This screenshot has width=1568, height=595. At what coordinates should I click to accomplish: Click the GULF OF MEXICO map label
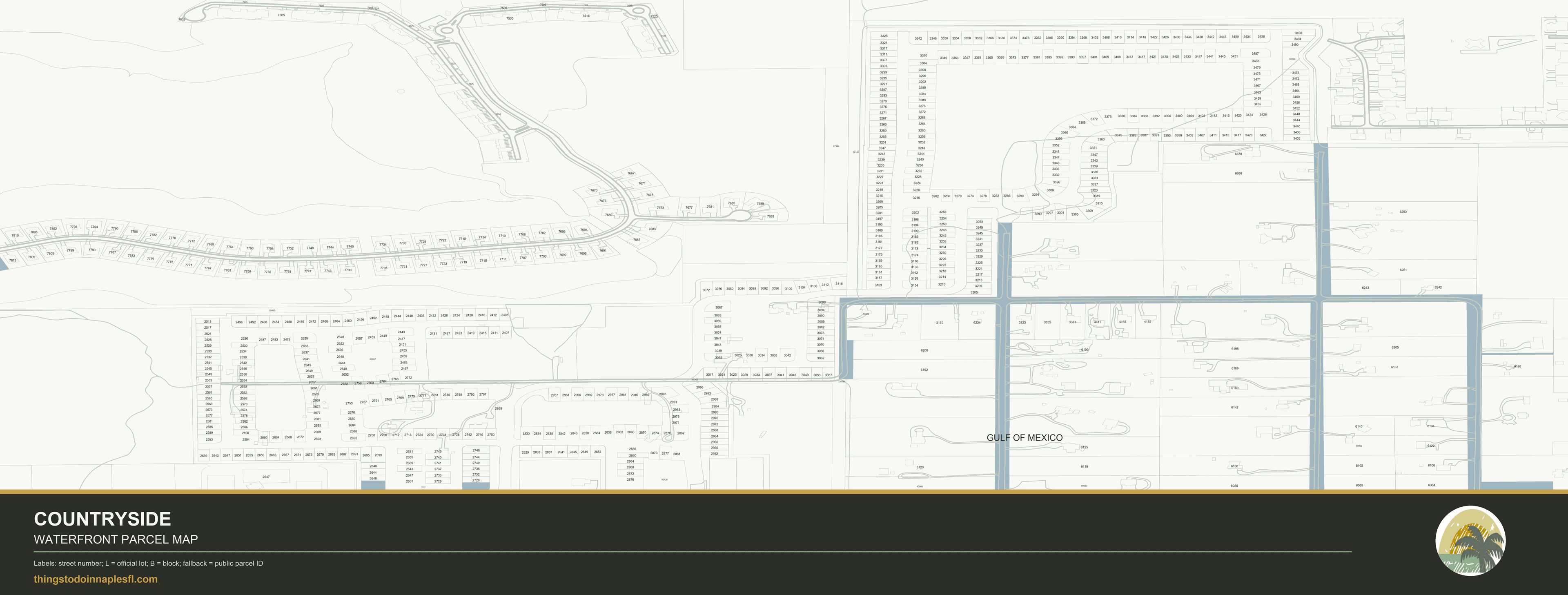(1025, 438)
